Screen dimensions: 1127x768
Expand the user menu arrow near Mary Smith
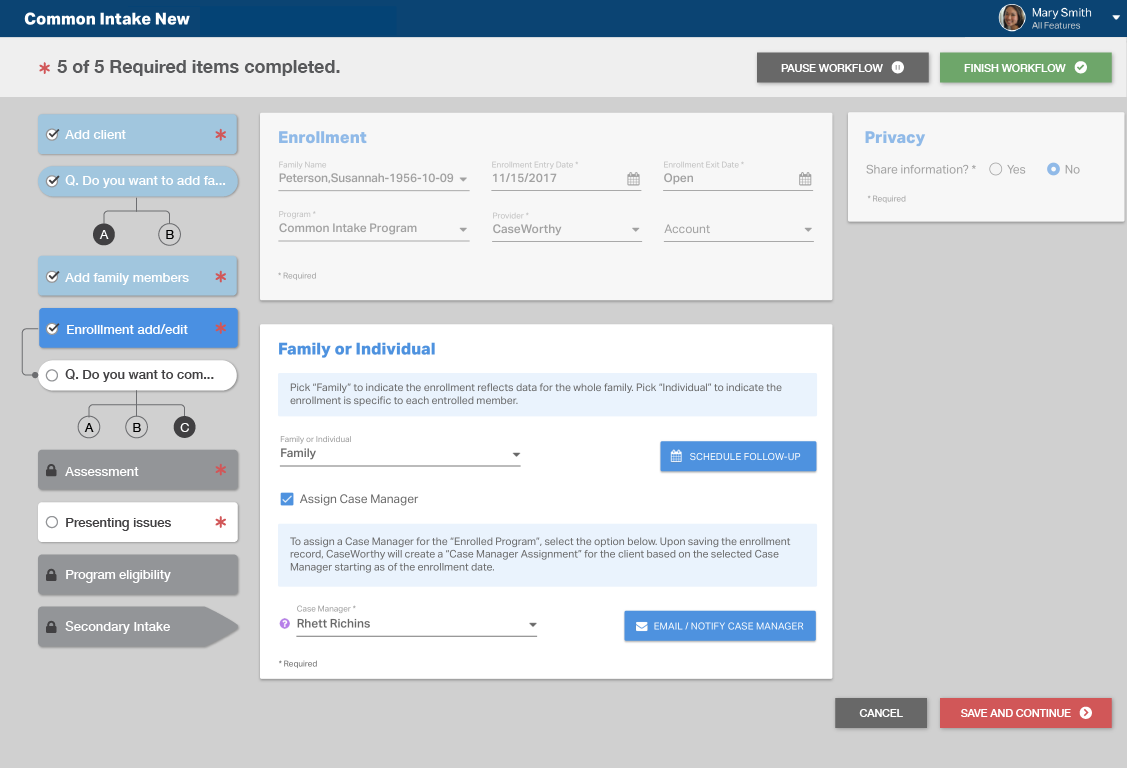tap(1116, 18)
